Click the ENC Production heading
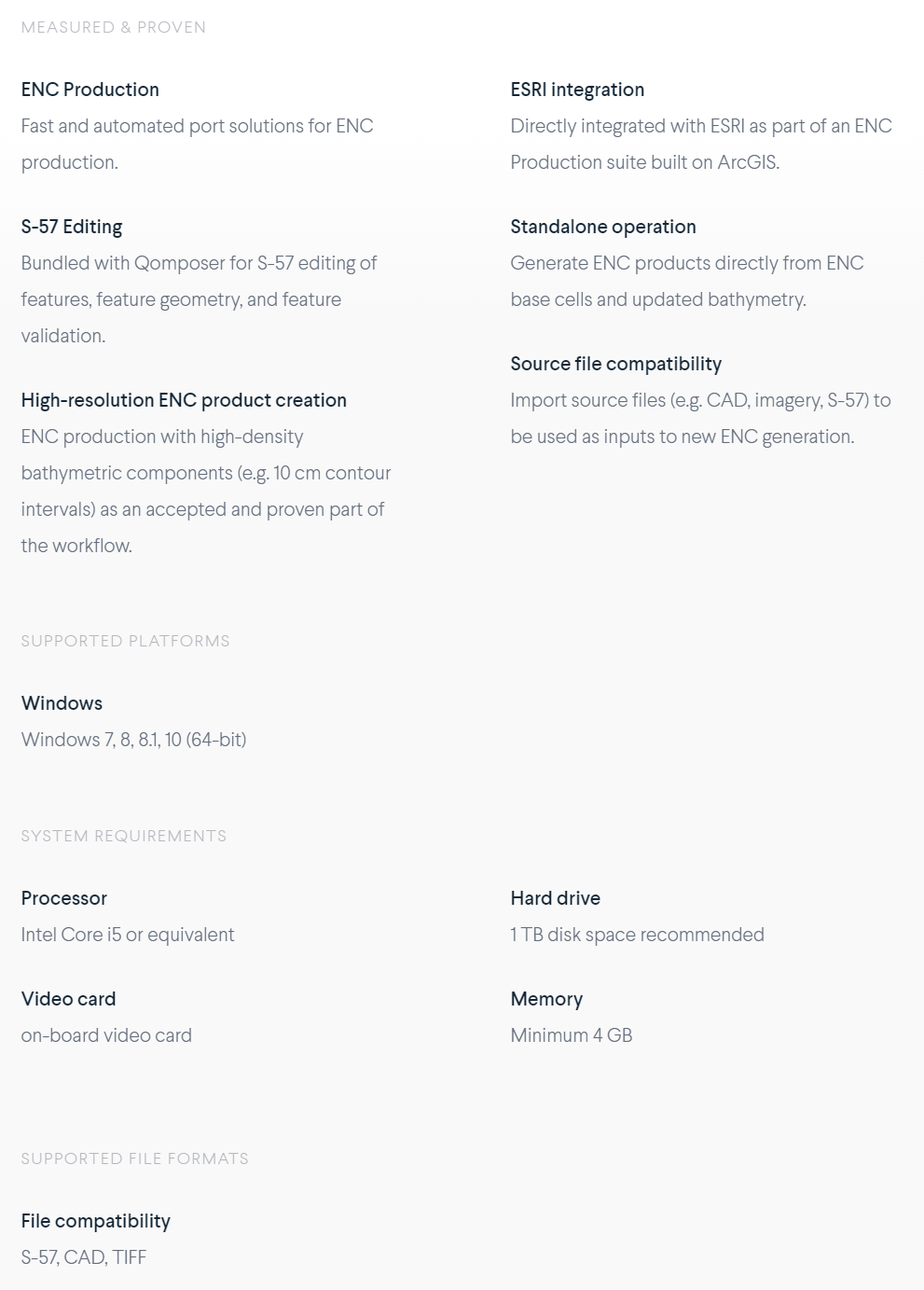 point(90,90)
